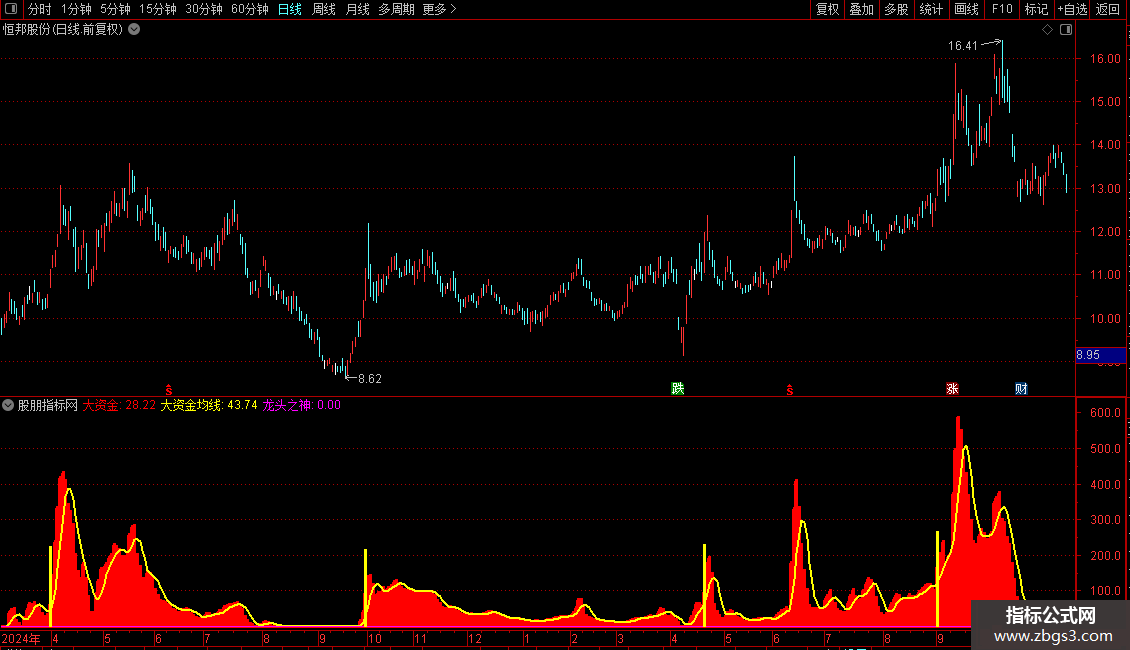
Task: Click the blue 财 financial marker
Action: point(1021,388)
